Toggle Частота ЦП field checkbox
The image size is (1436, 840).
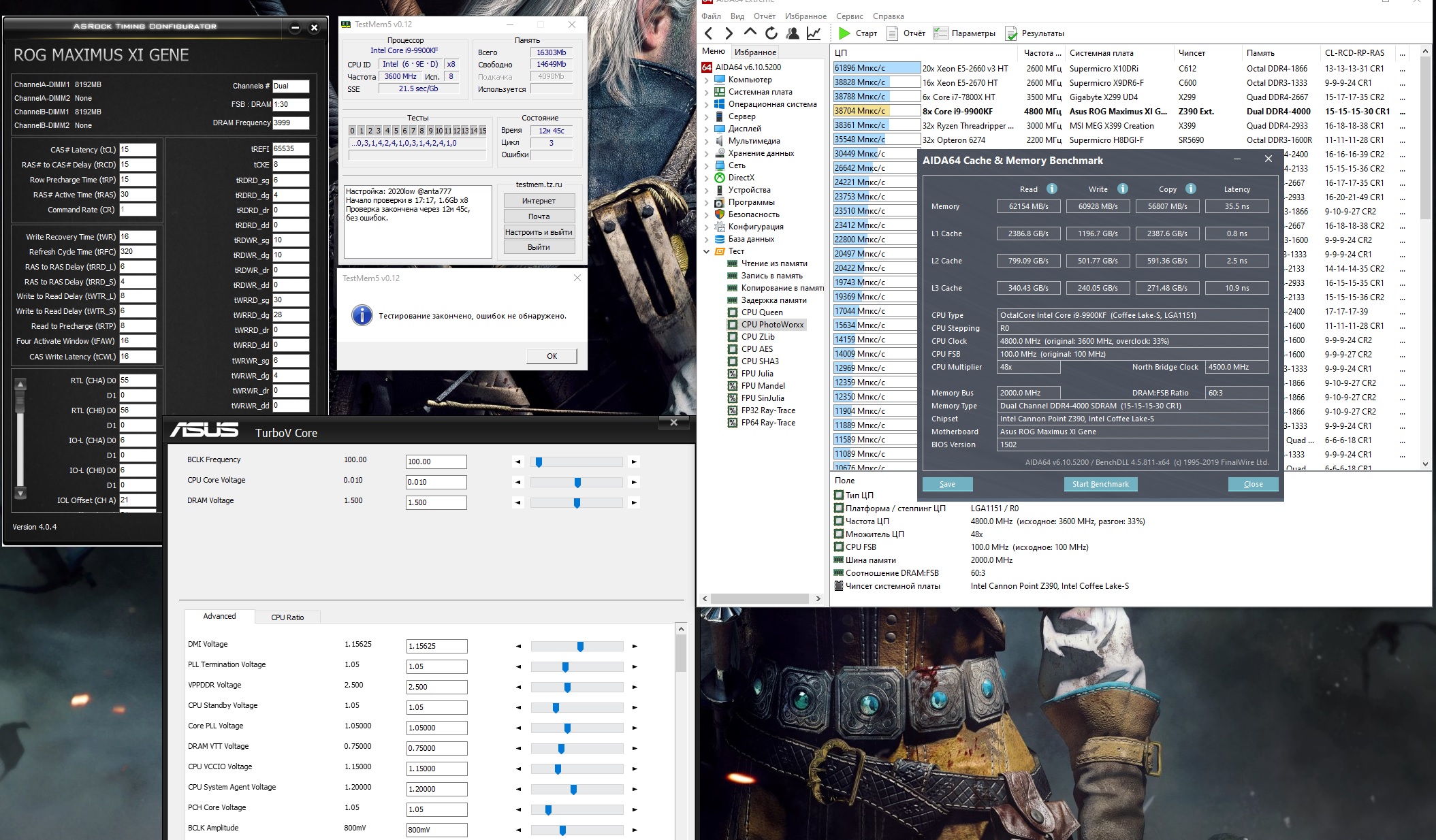click(839, 521)
